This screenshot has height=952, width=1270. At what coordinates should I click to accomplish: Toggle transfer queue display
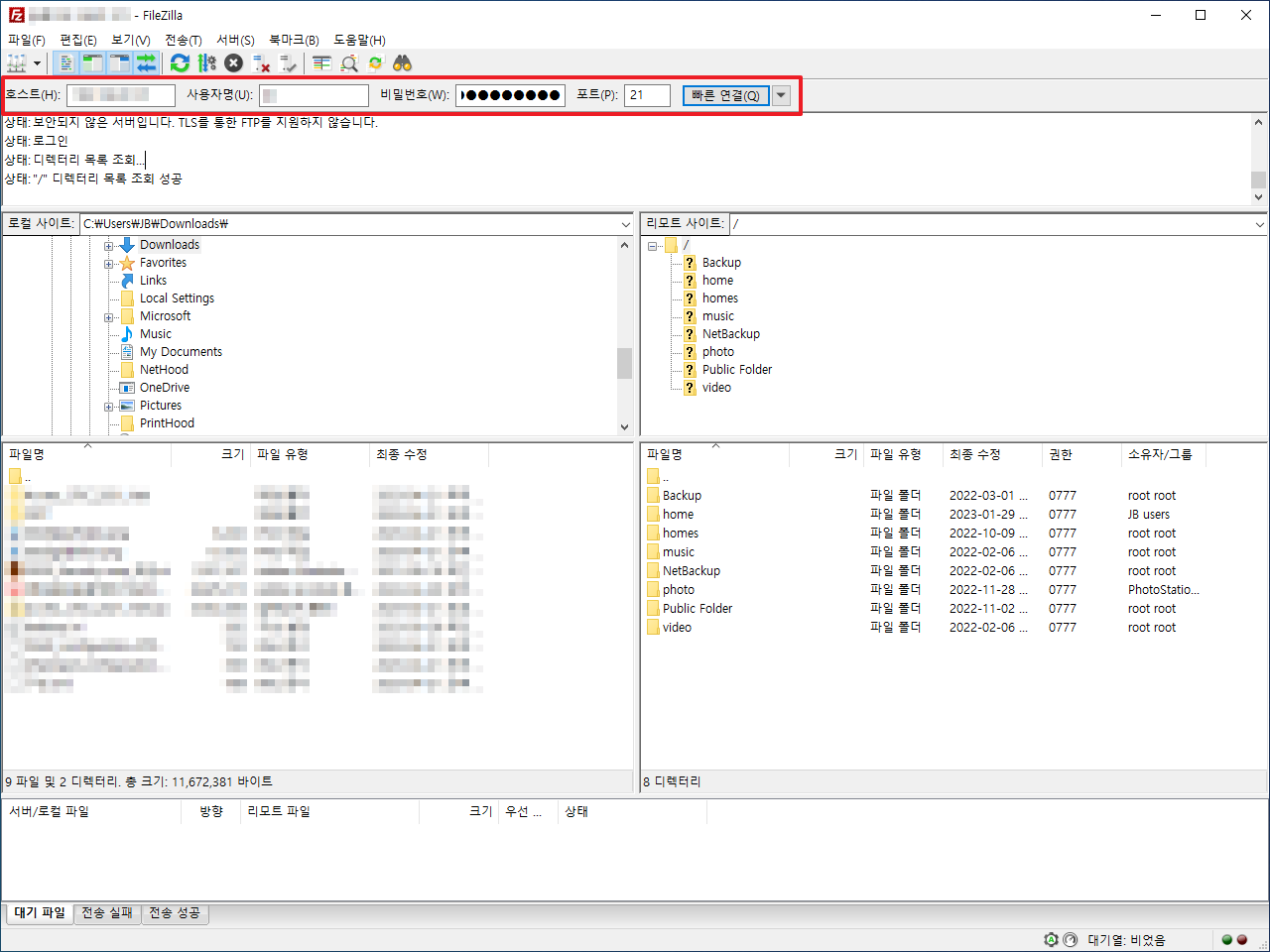146,63
